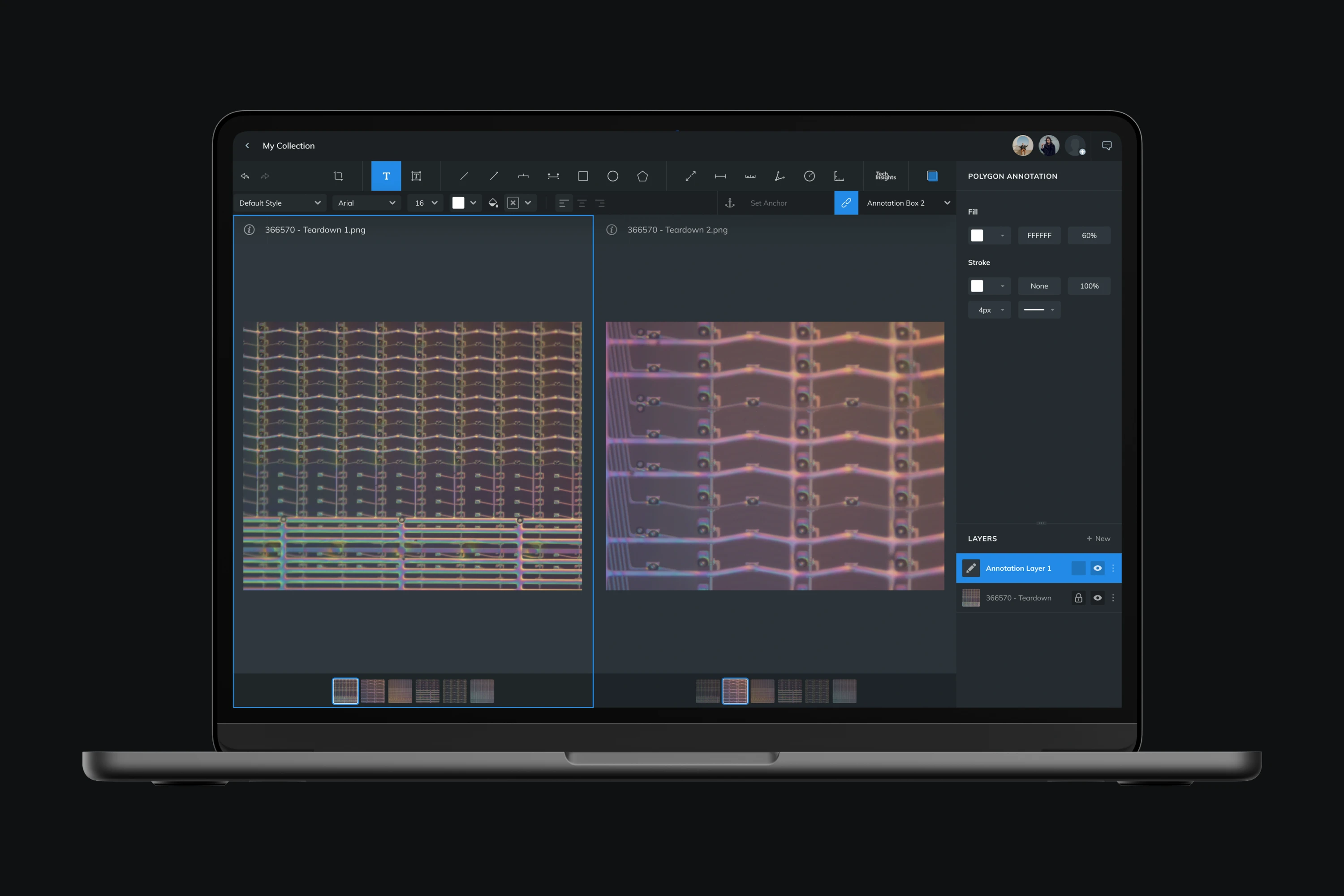Toggle the blue link annotation button
Image resolution: width=1344 pixels, height=896 pixels.
(x=846, y=203)
